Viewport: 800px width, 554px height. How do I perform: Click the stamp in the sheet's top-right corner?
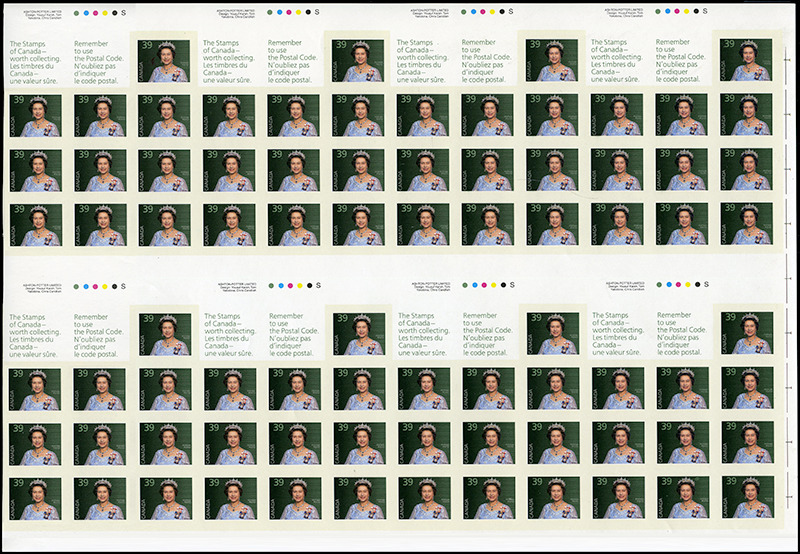coord(745,60)
